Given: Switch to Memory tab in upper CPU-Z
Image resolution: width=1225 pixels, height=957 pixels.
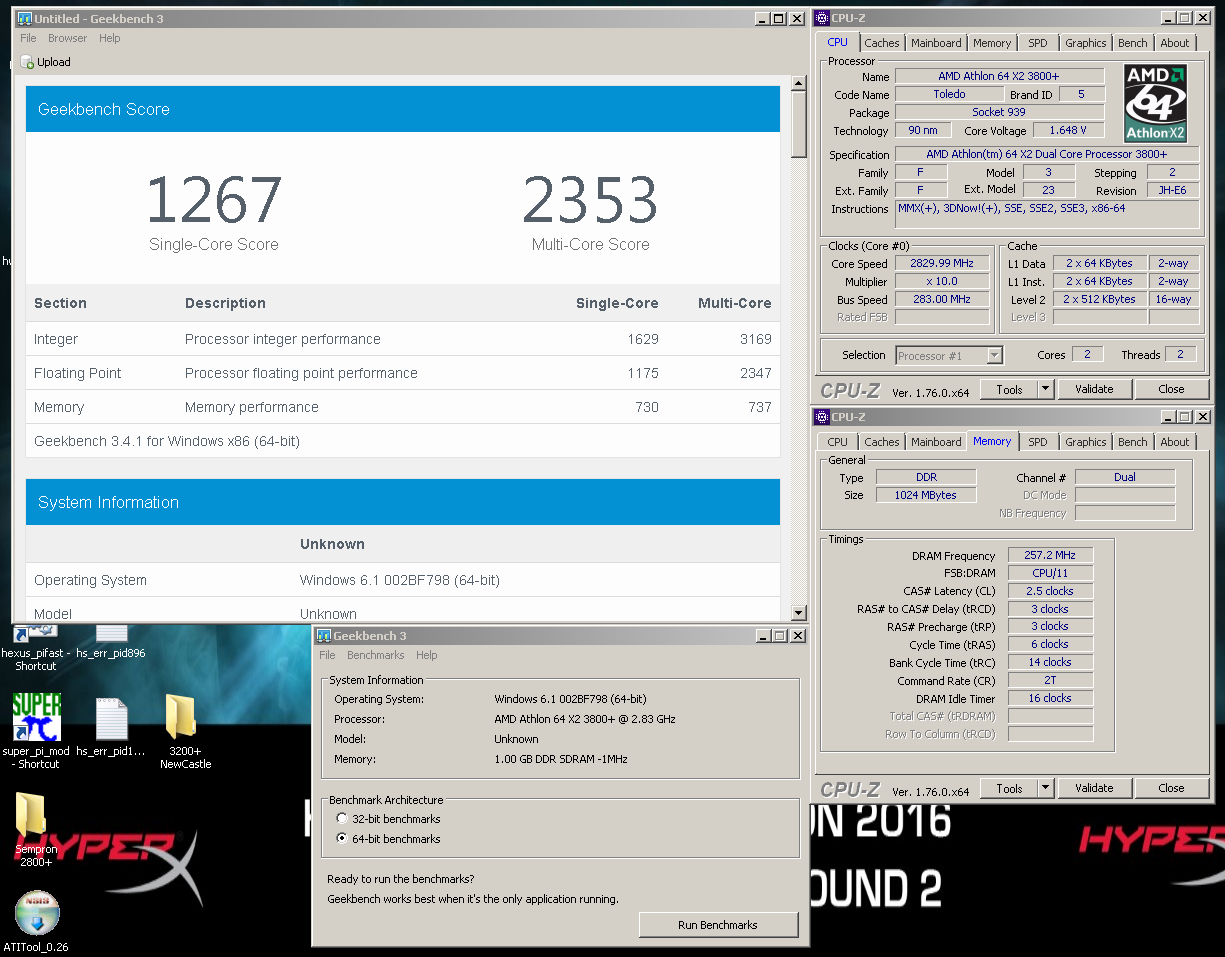Looking at the screenshot, I should pyautogui.click(x=992, y=43).
